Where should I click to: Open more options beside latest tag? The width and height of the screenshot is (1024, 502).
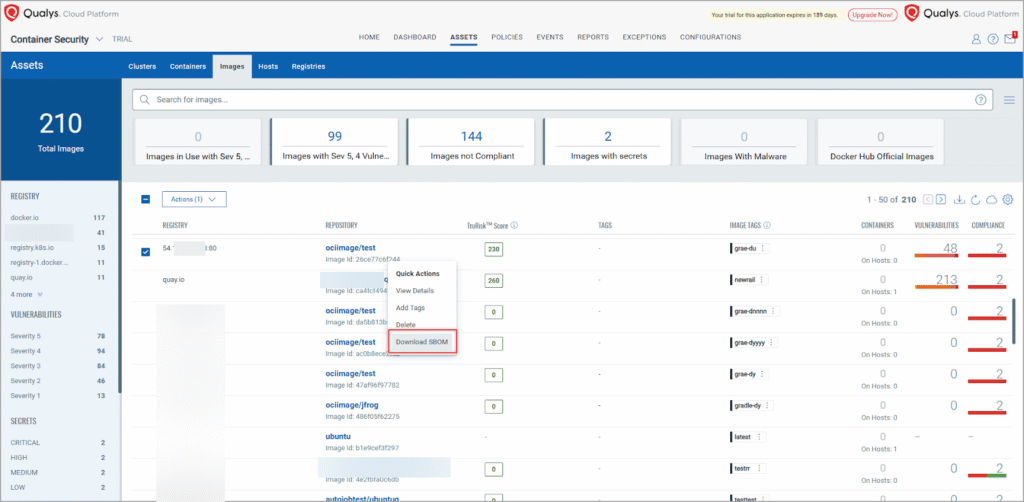click(758, 436)
